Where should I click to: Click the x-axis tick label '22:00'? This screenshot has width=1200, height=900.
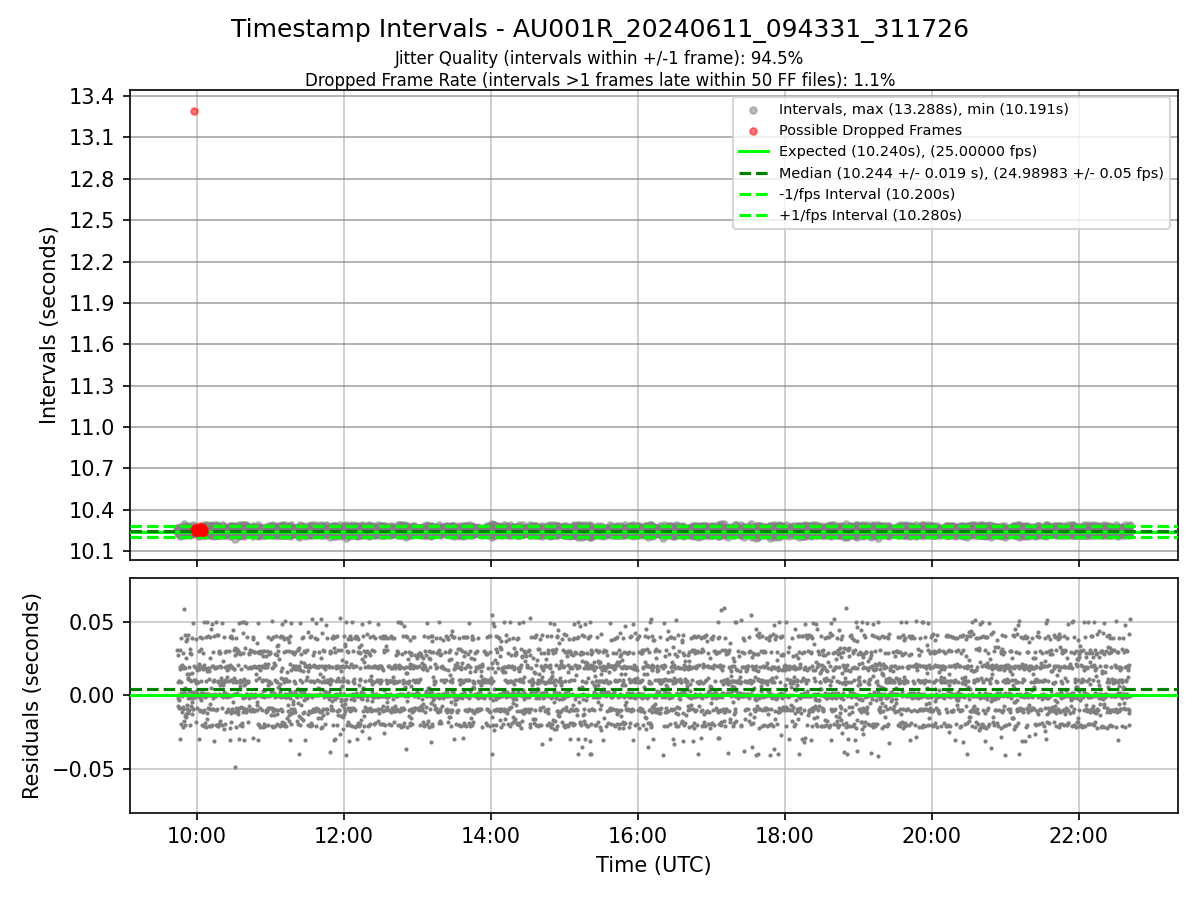pos(1079,834)
